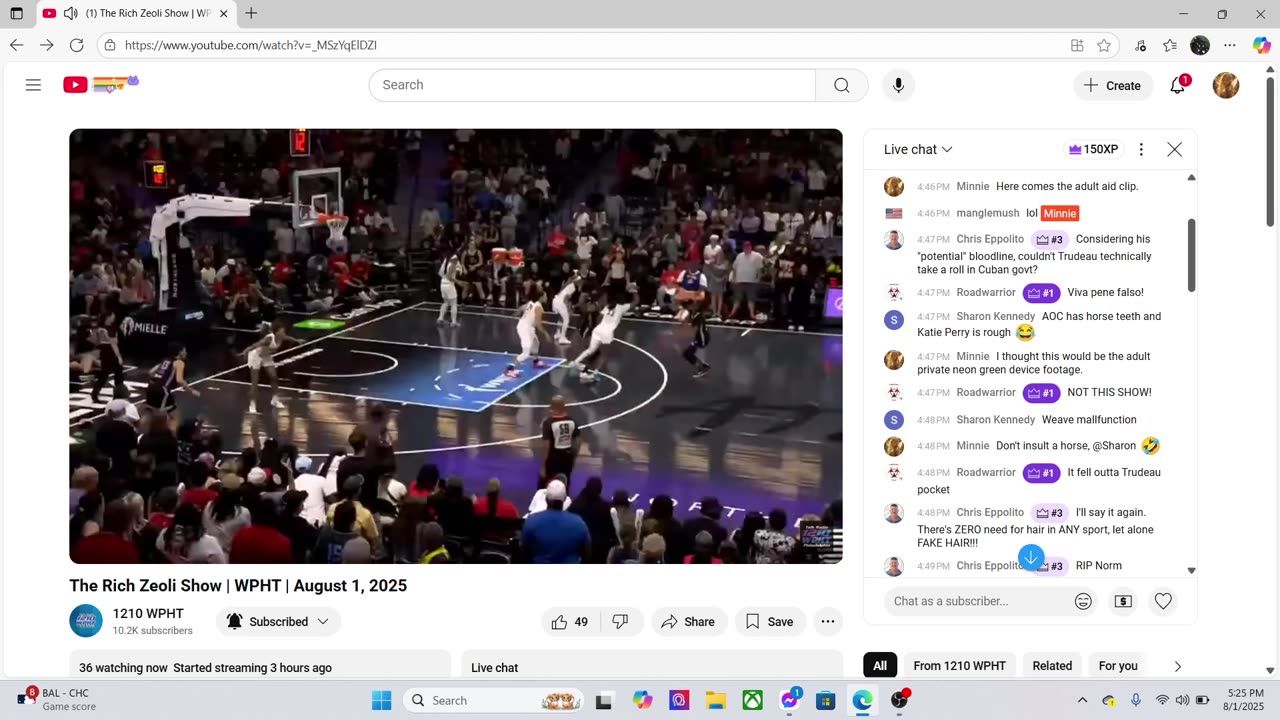Open the Edge settings ellipsis menu

pos(1230,45)
